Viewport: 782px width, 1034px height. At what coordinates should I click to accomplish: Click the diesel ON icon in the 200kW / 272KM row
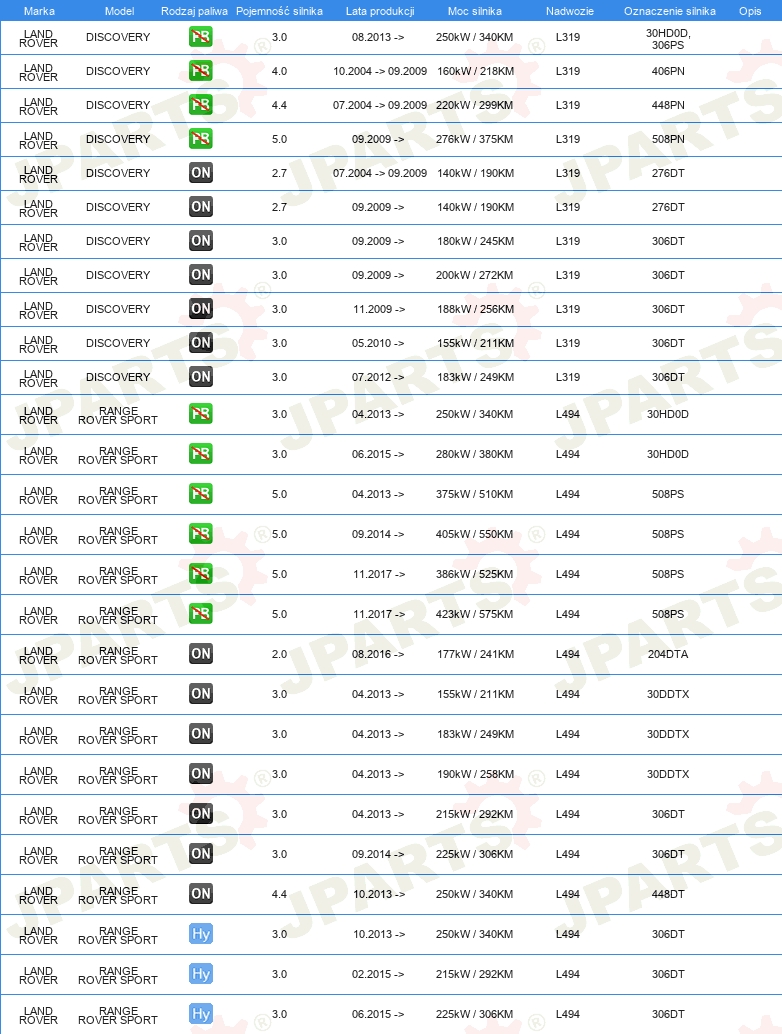click(x=200, y=275)
